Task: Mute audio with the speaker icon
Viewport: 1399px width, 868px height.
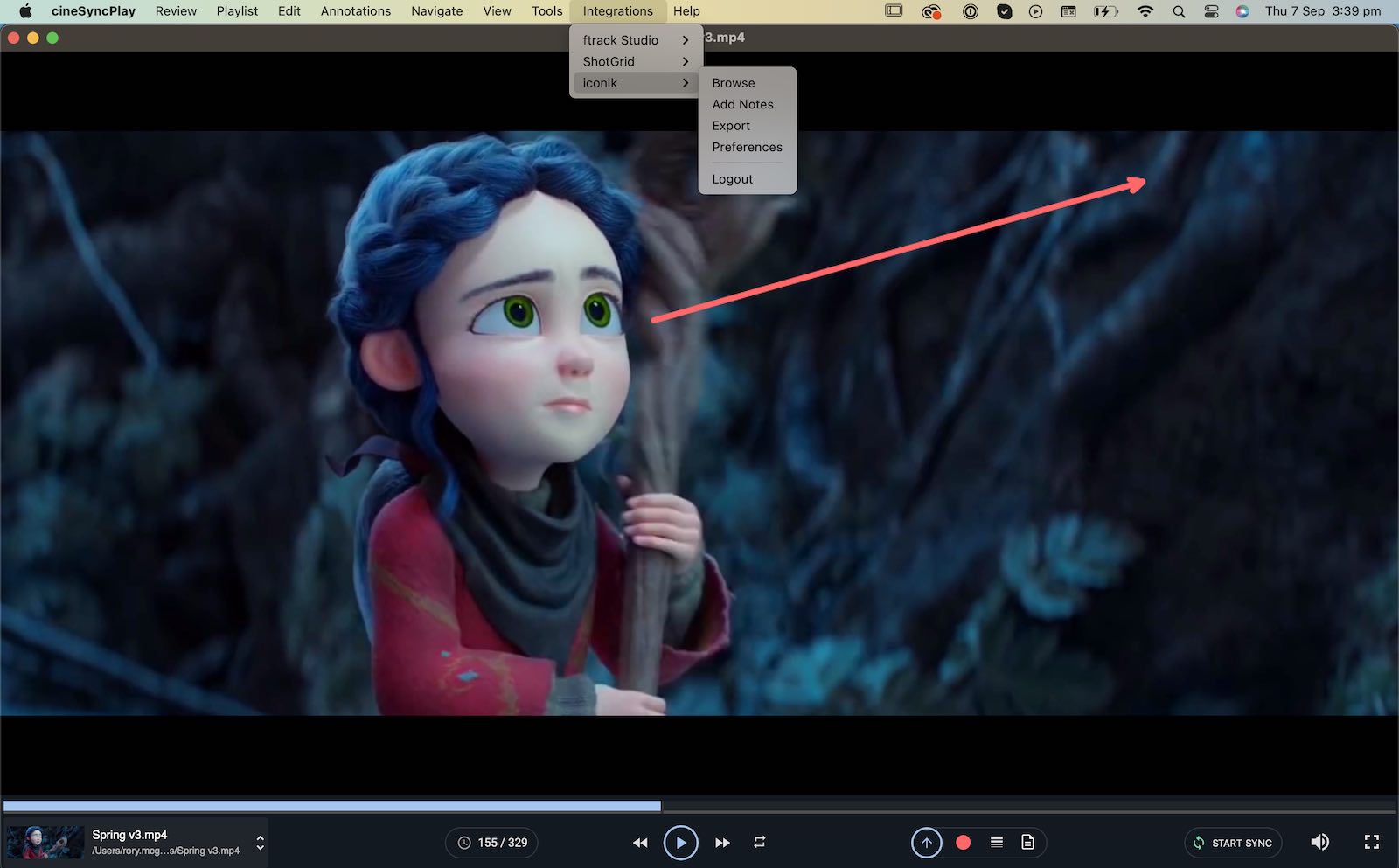Action: click(1320, 842)
